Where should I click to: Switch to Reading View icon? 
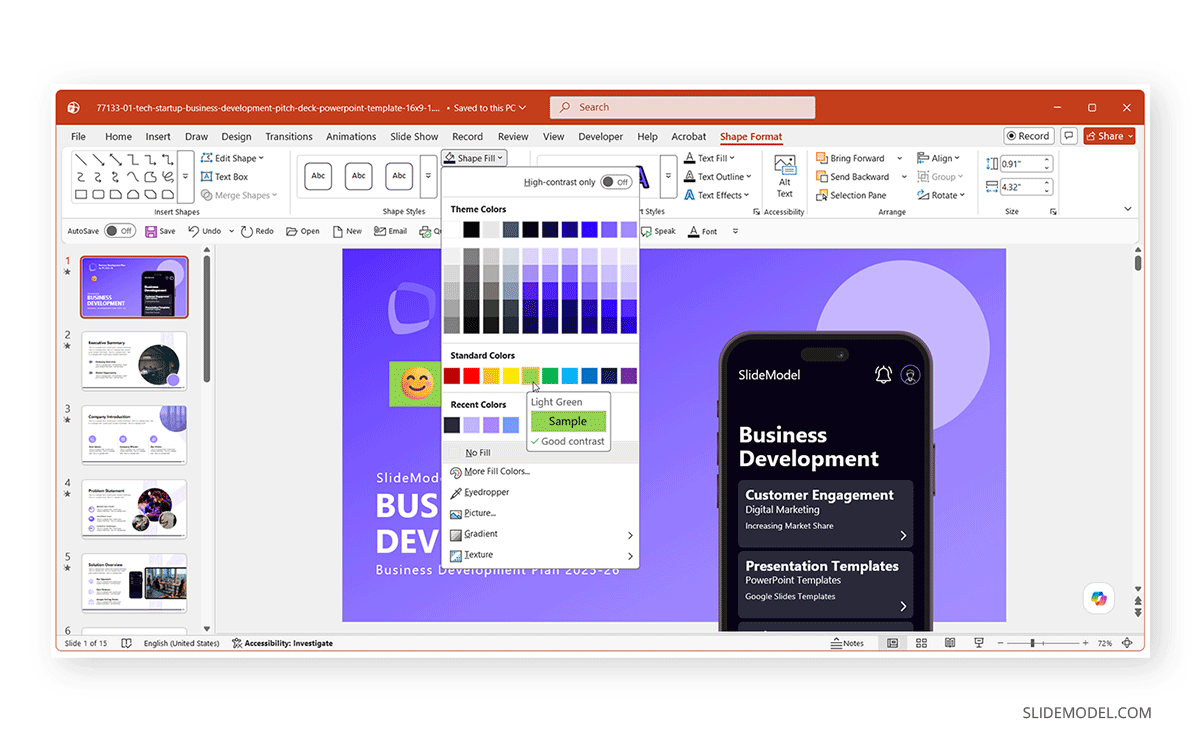950,643
